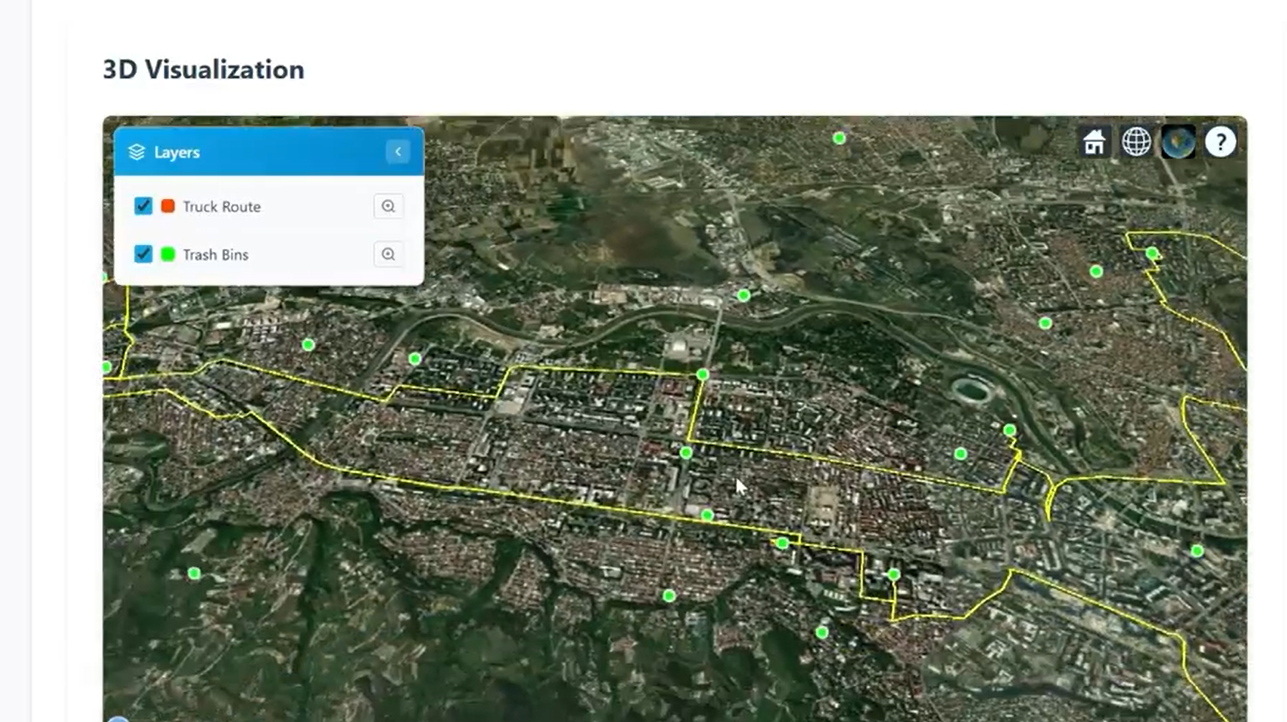Viewport: 1287px width, 722px height.
Task: Click the 3D Visualization heading
Action: coord(203,69)
